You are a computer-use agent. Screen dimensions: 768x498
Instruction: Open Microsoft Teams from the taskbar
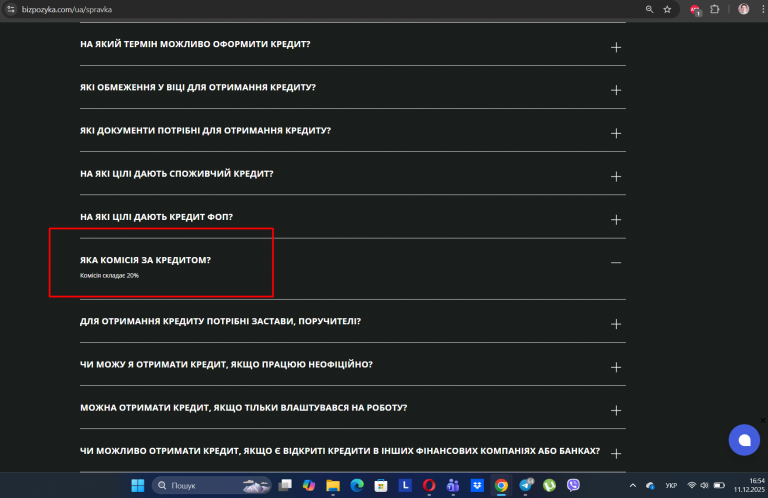click(x=453, y=485)
